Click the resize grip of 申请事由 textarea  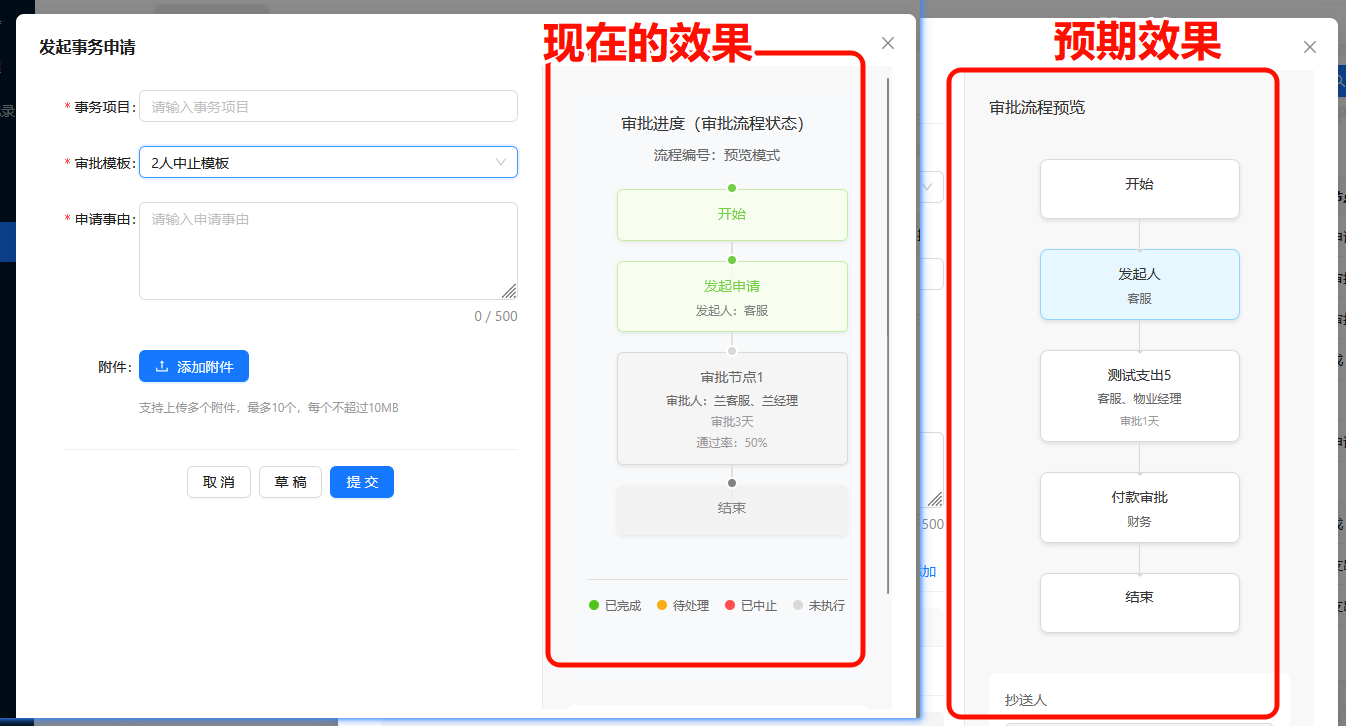coord(511,292)
